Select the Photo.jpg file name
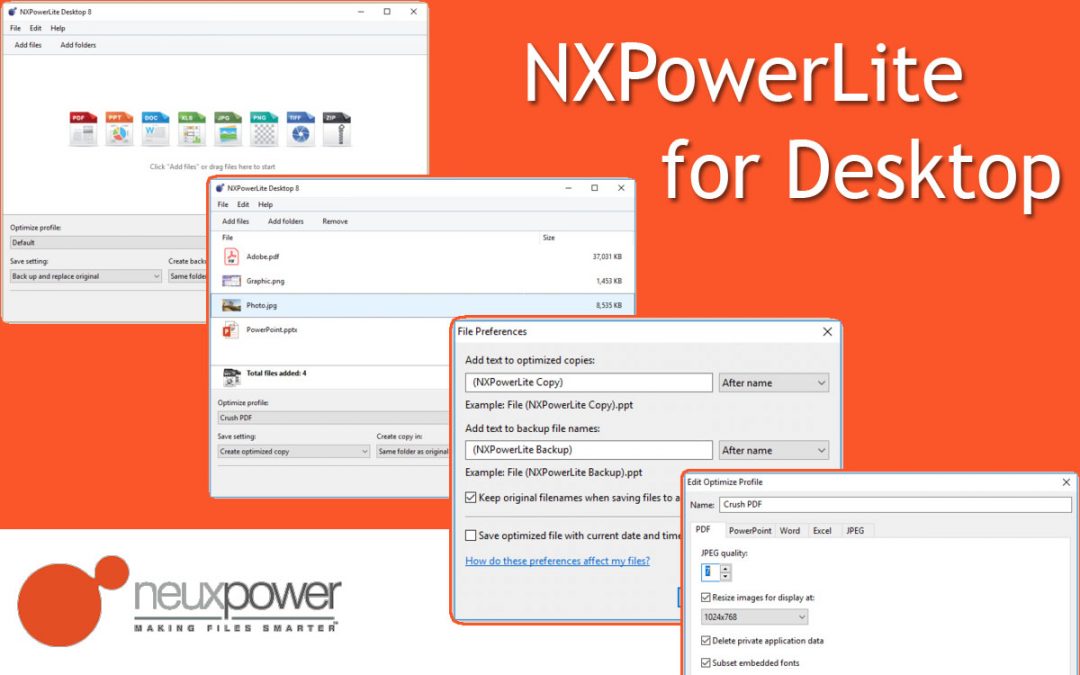1080x675 pixels. coord(261,305)
